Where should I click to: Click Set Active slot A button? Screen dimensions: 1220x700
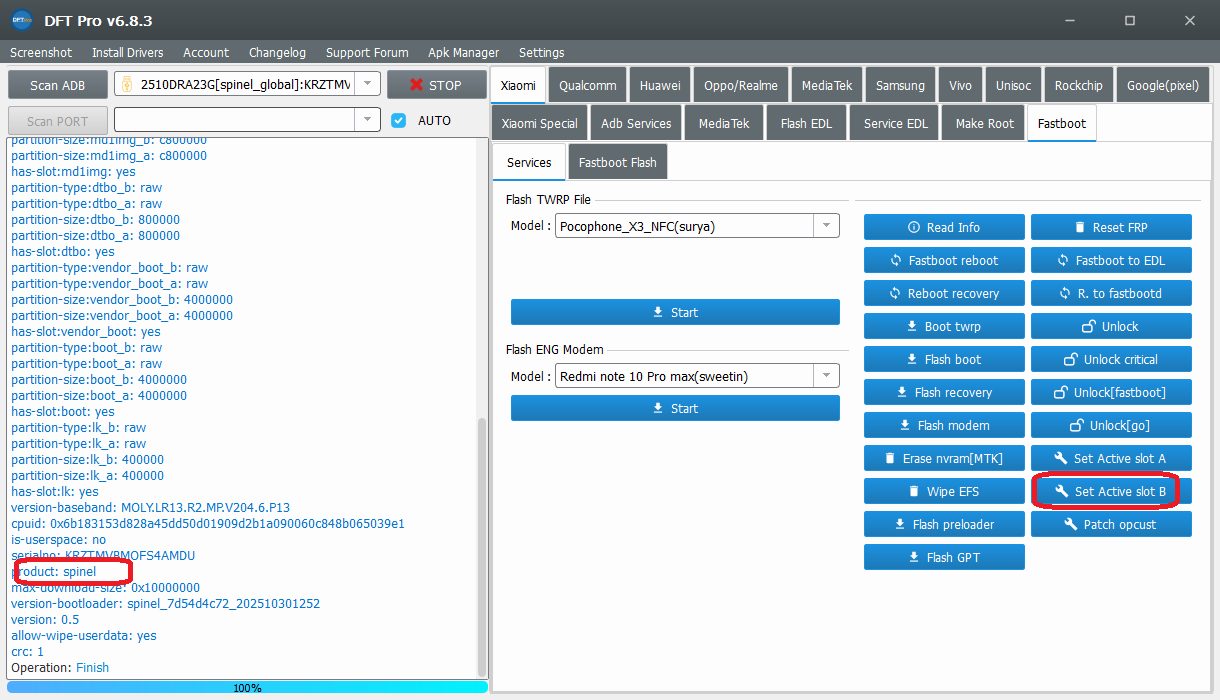click(x=1111, y=458)
